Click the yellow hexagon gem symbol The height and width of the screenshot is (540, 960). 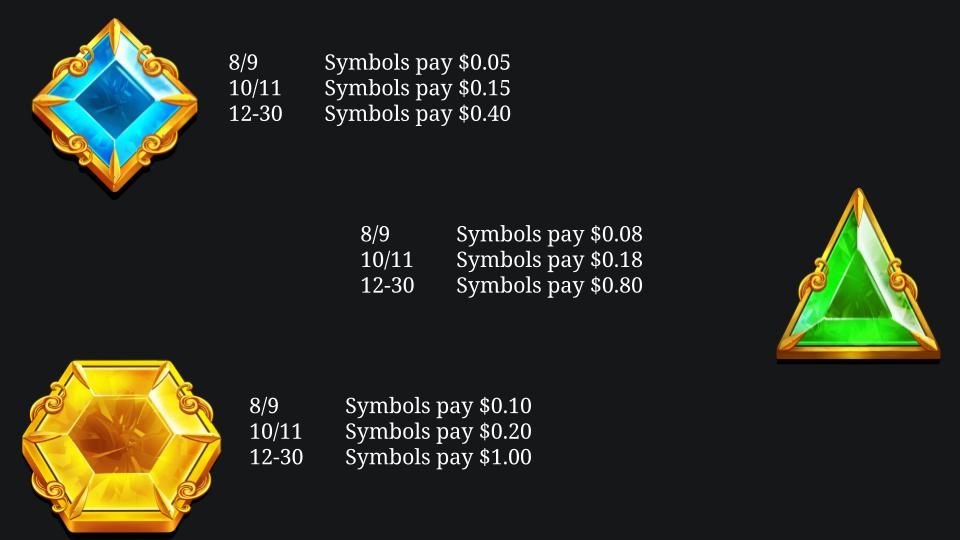[x=121, y=446]
